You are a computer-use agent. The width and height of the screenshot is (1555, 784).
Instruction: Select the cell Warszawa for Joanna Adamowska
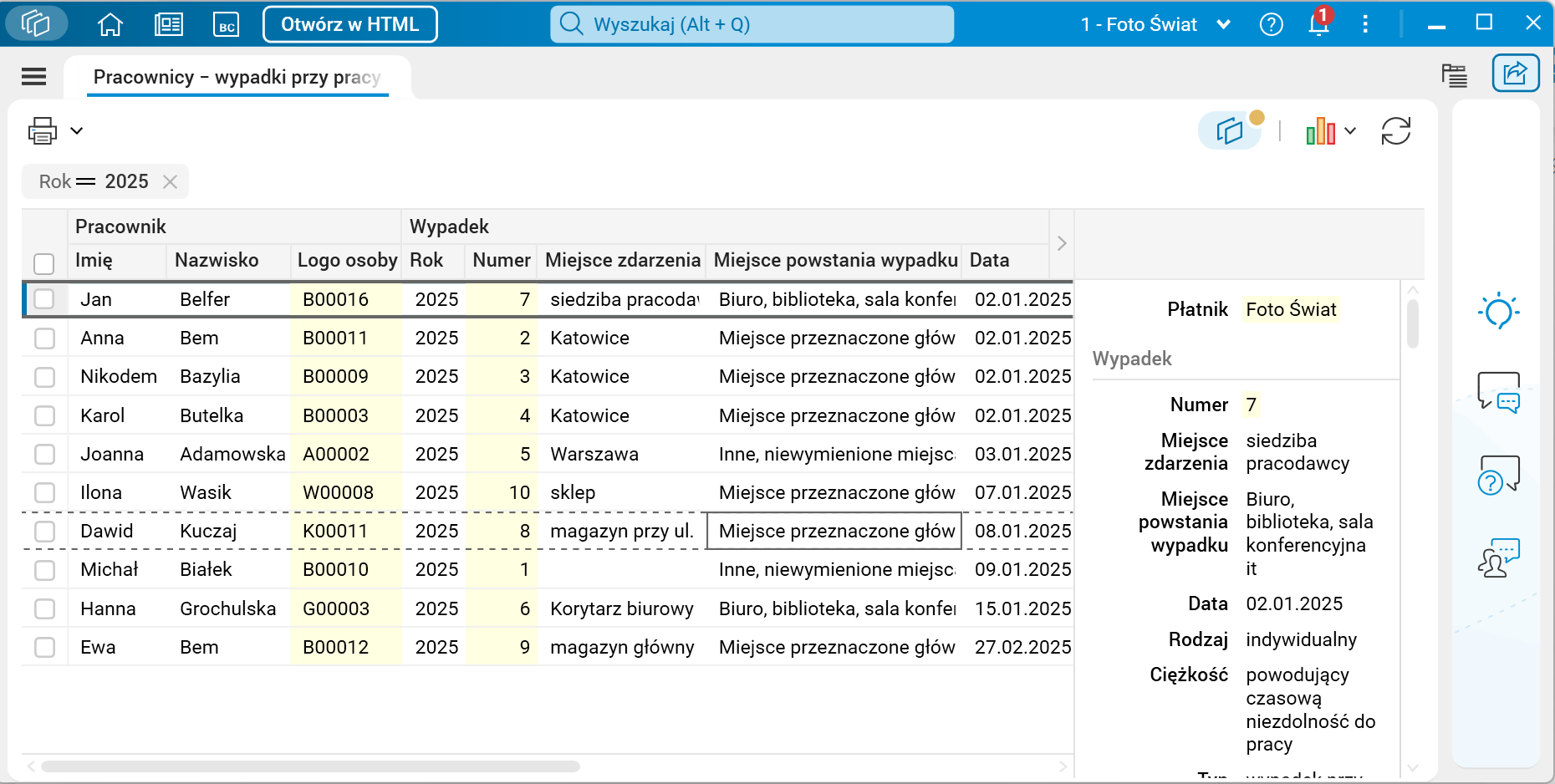click(x=622, y=454)
